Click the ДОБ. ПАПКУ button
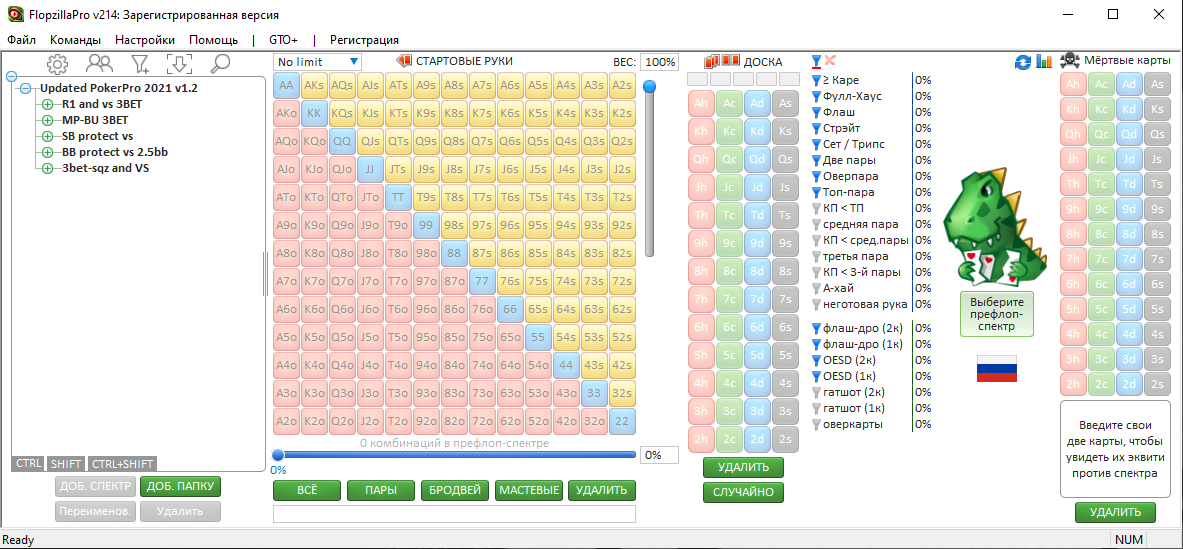This screenshot has width=1183, height=549. tap(180, 486)
